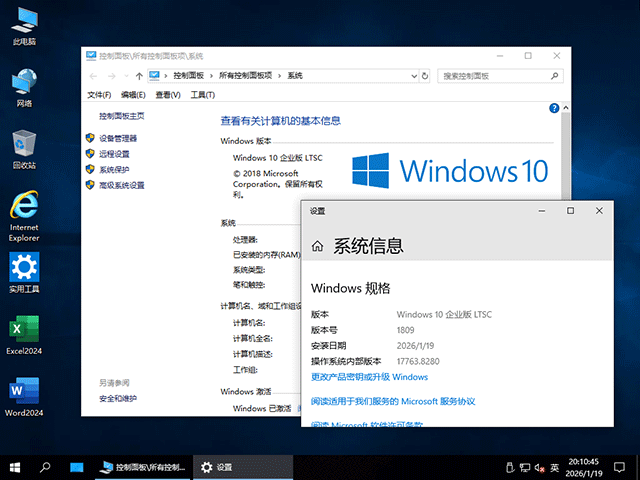This screenshot has width=640, height=480.
Task: Click the computer icon in address bar
Action: 154,76
